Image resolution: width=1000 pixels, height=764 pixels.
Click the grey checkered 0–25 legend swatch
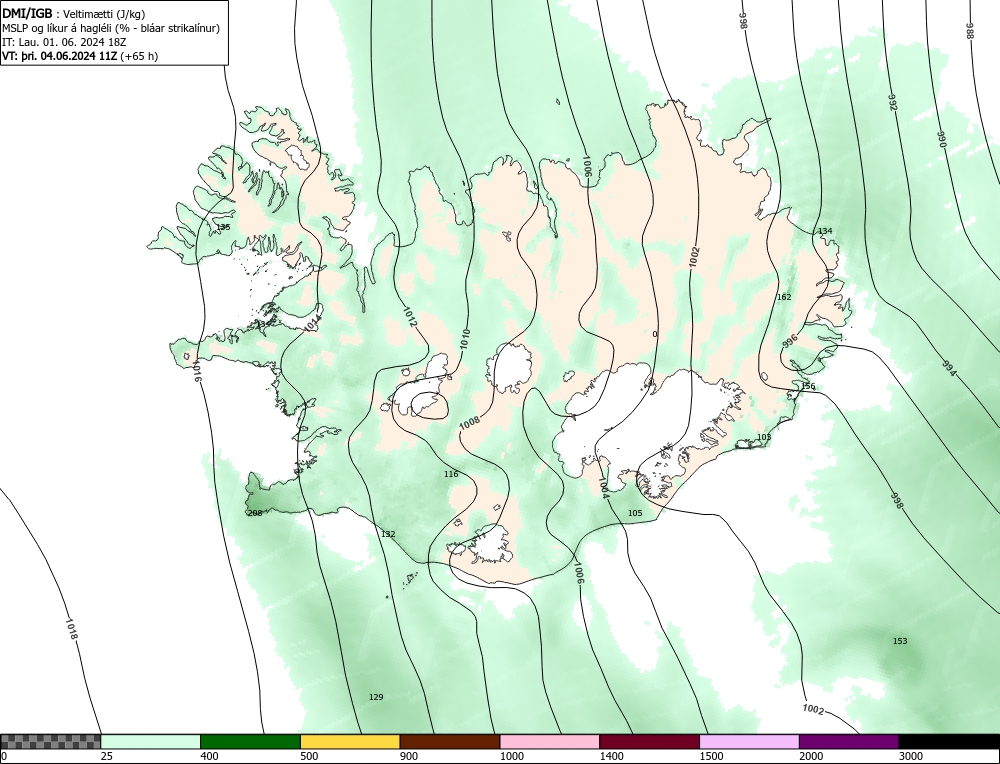coord(50,741)
